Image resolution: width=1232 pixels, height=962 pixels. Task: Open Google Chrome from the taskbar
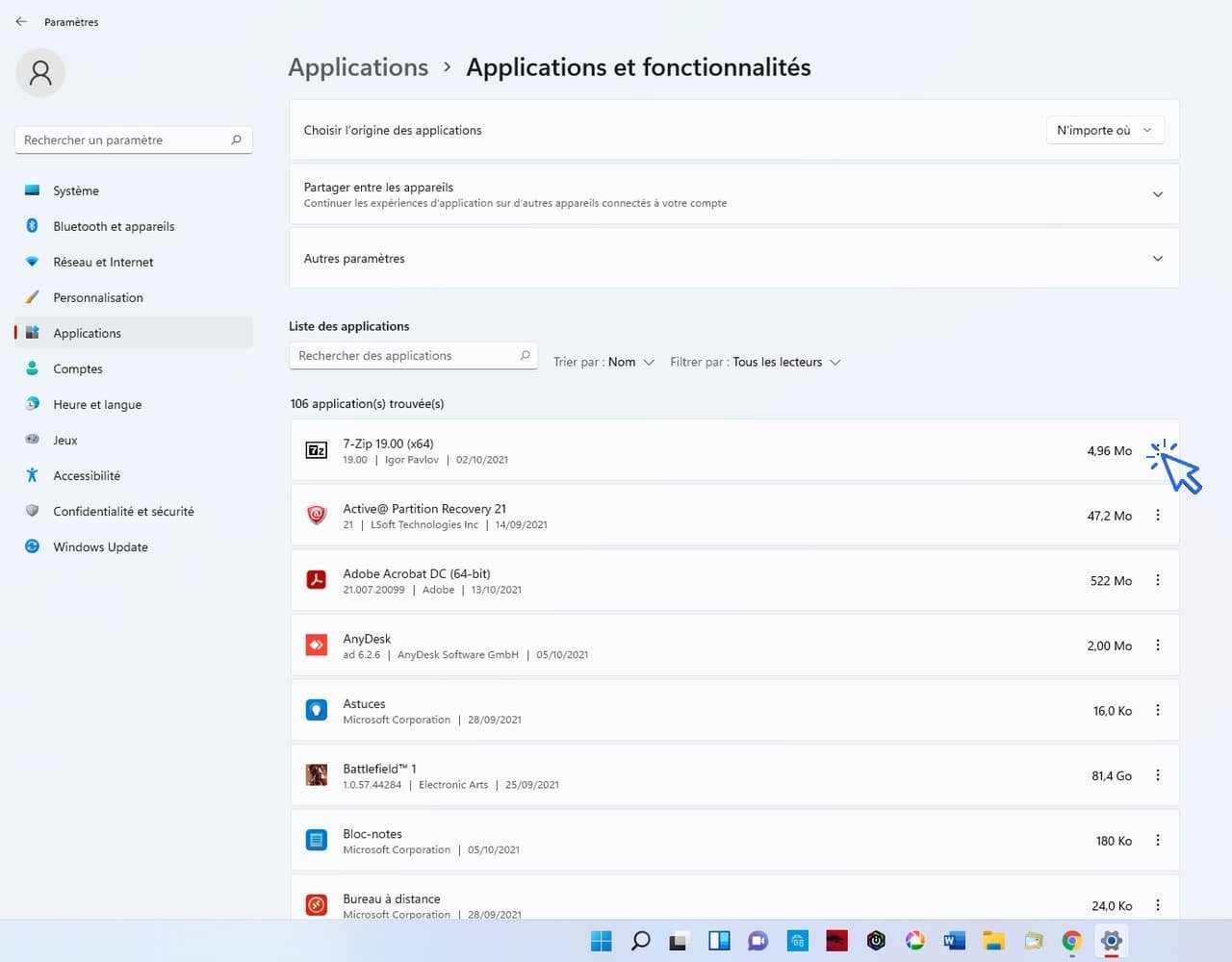(x=1072, y=941)
